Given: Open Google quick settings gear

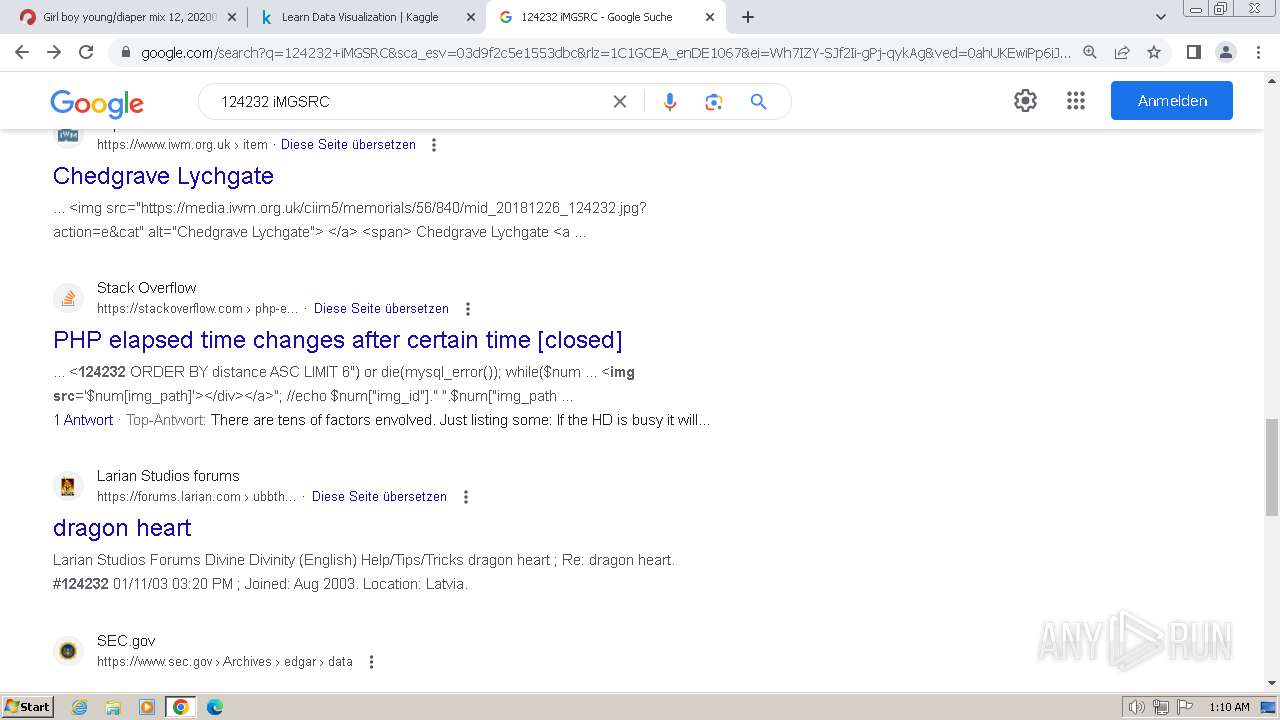Looking at the screenshot, I should coord(1025,100).
